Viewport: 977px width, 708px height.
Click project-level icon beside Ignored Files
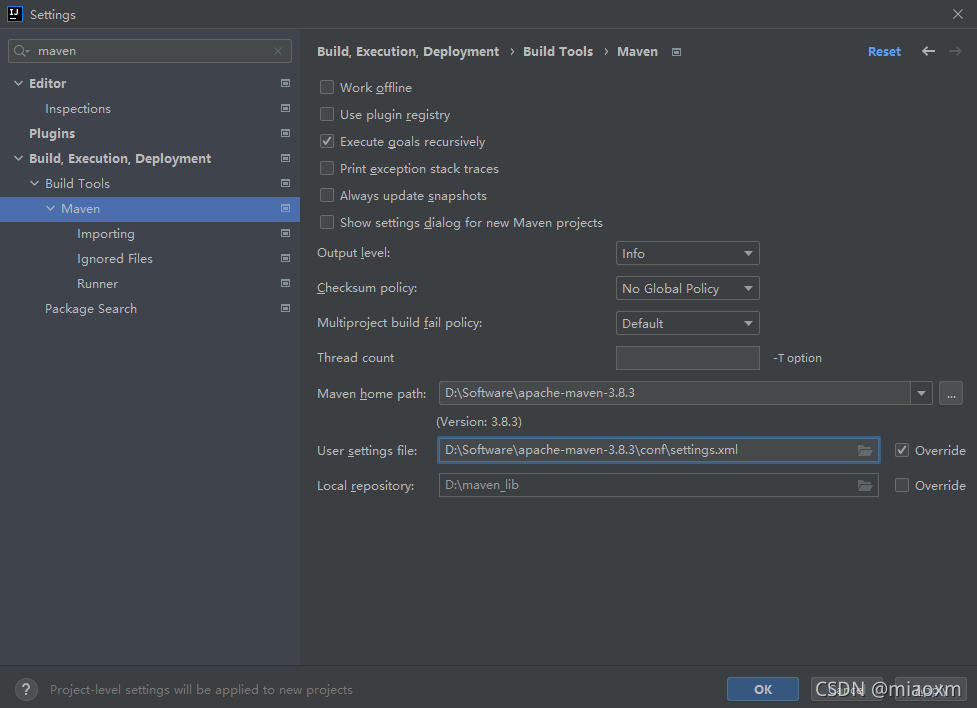[x=285, y=258]
